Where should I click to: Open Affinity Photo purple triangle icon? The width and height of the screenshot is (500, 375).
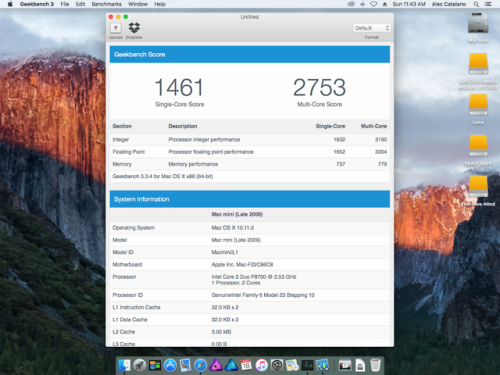tap(216, 365)
